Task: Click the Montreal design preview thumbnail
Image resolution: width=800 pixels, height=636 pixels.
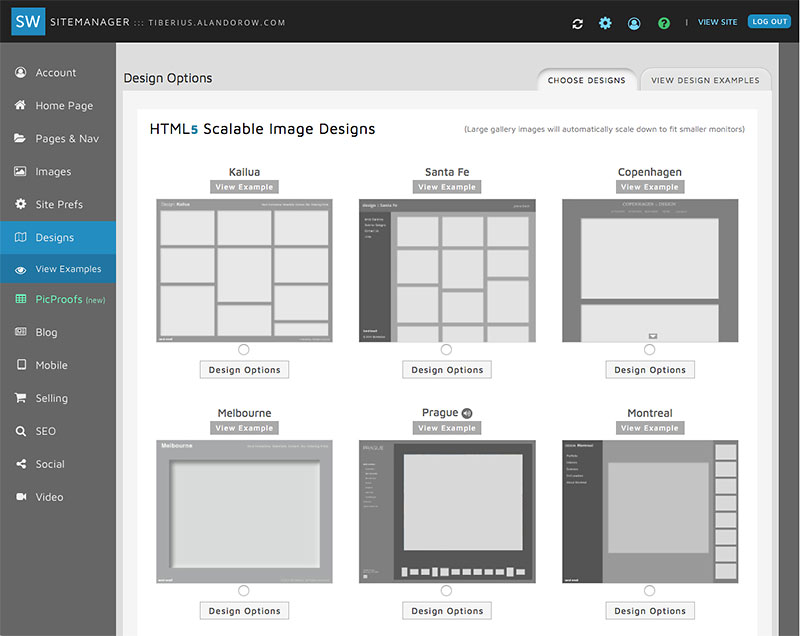Action: (x=650, y=511)
